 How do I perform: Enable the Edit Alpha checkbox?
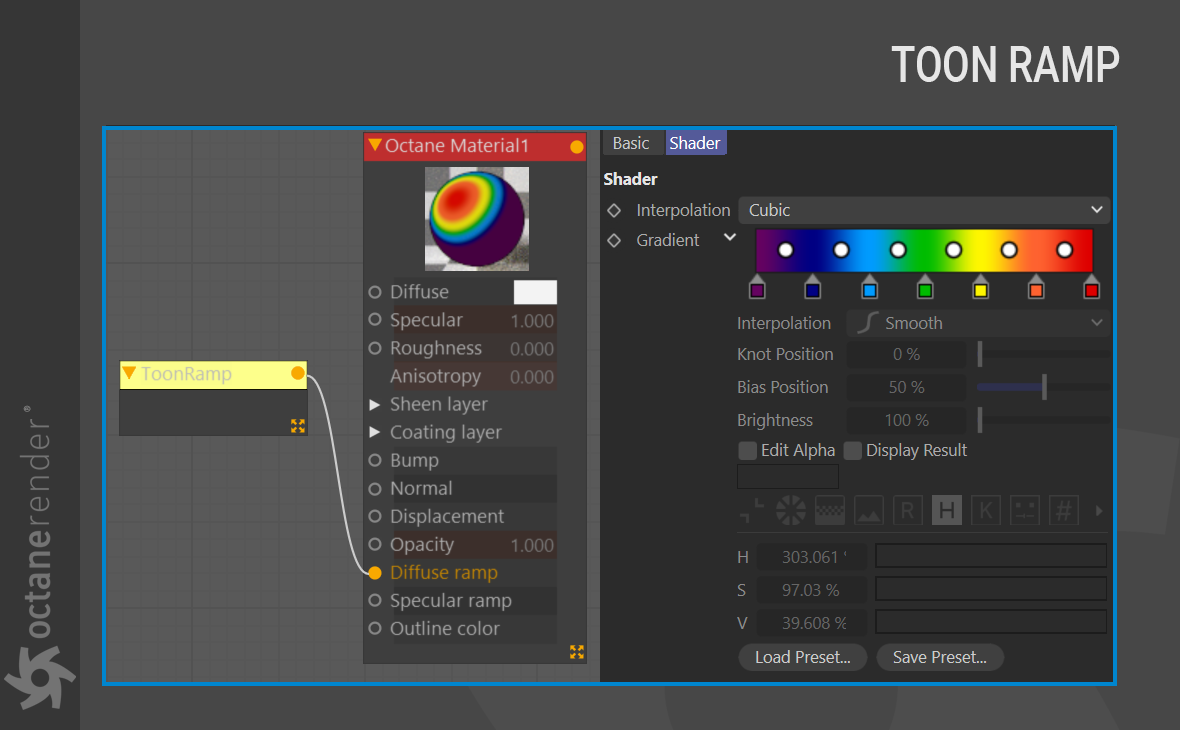coord(747,451)
